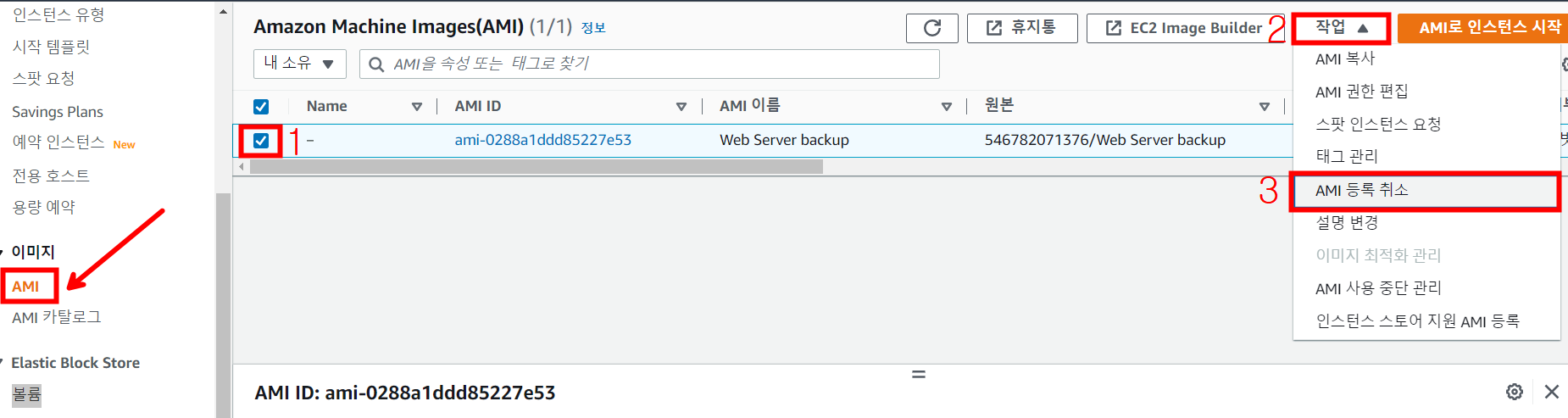Click the 546782071376/Web Server backup source cell

tap(1105, 140)
